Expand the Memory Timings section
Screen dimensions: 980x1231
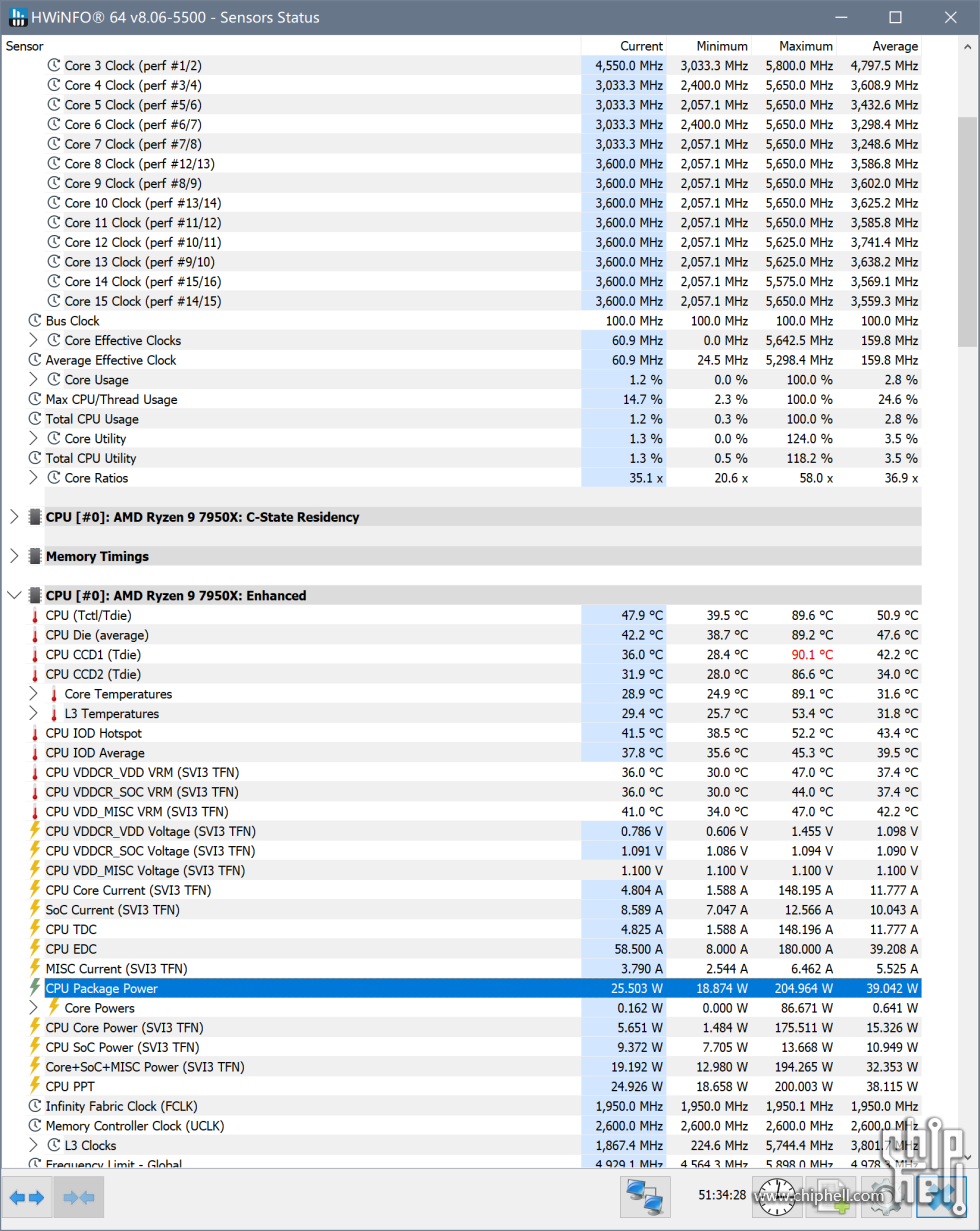click(14, 556)
